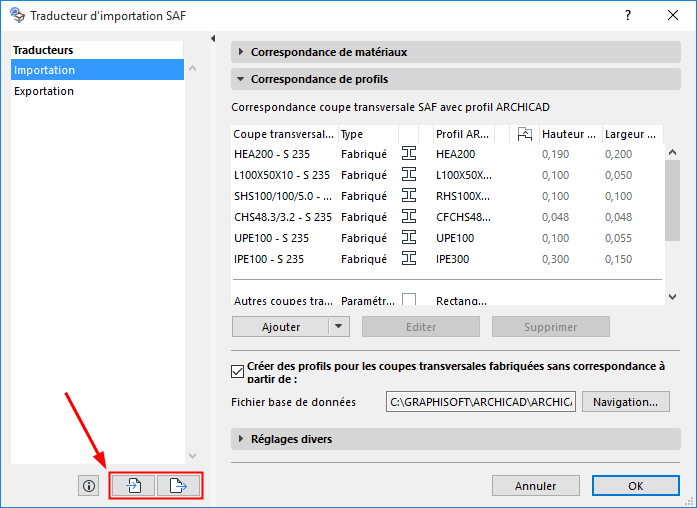Viewport: 697px width, 508px height.
Task: Click the help question mark in the title bar
Action: [628, 16]
